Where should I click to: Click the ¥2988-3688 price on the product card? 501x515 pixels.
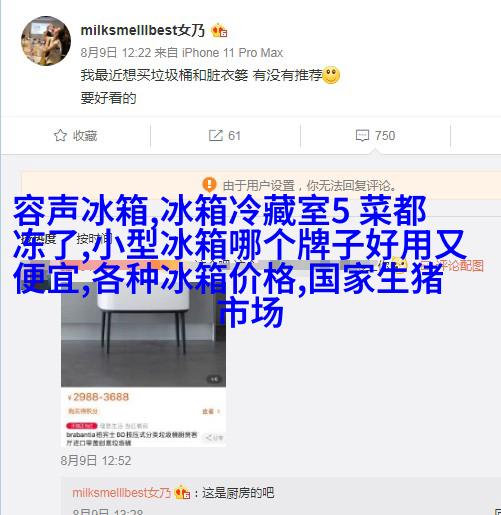click(x=98, y=397)
